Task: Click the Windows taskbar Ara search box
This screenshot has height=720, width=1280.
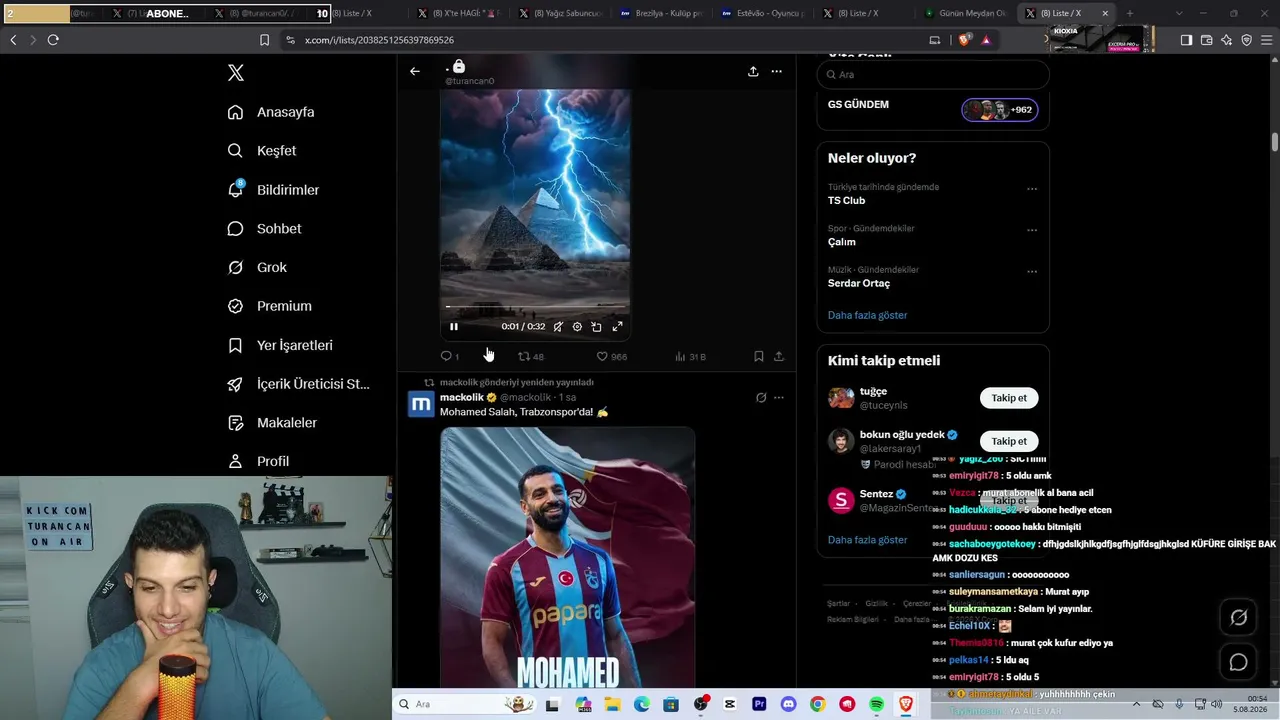Action: click(x=464, y=704)
